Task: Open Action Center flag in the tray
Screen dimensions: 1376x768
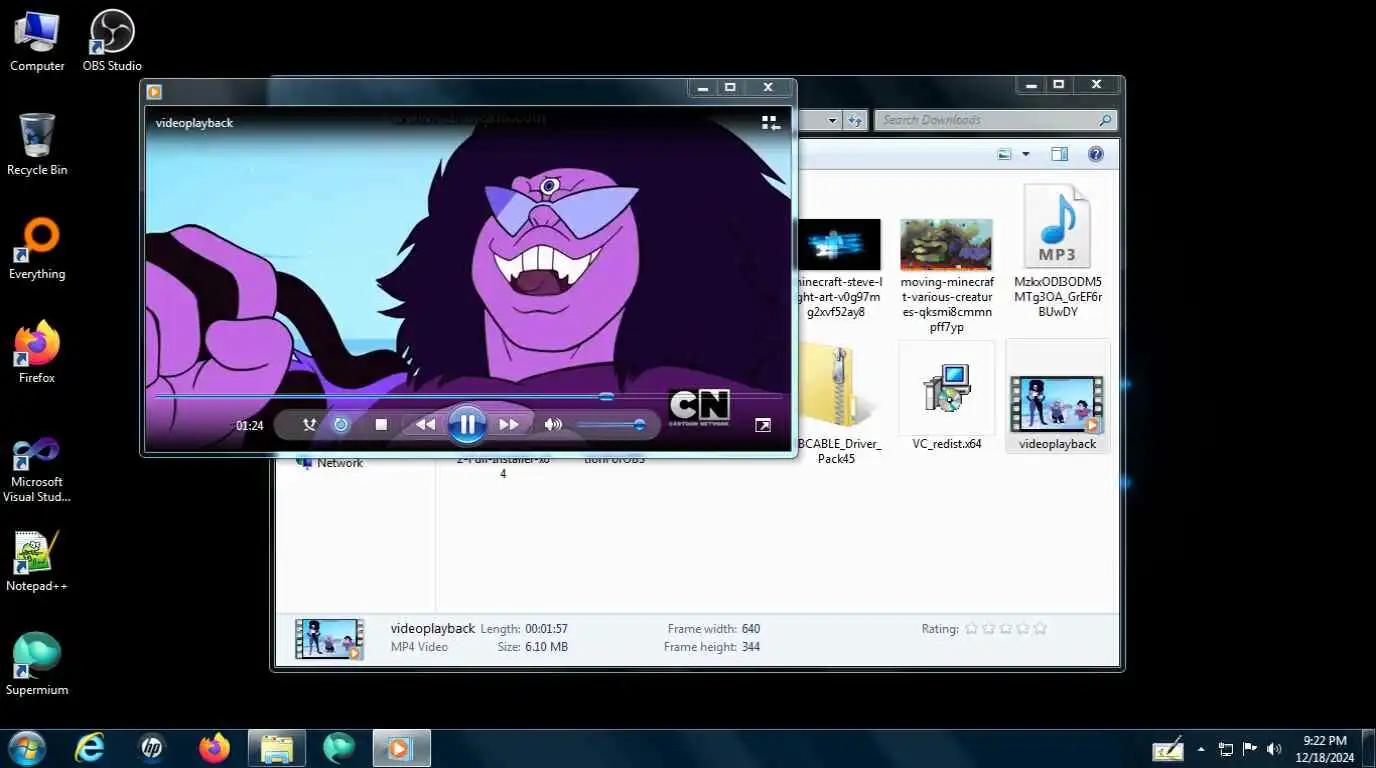Action: point(1250,749)
